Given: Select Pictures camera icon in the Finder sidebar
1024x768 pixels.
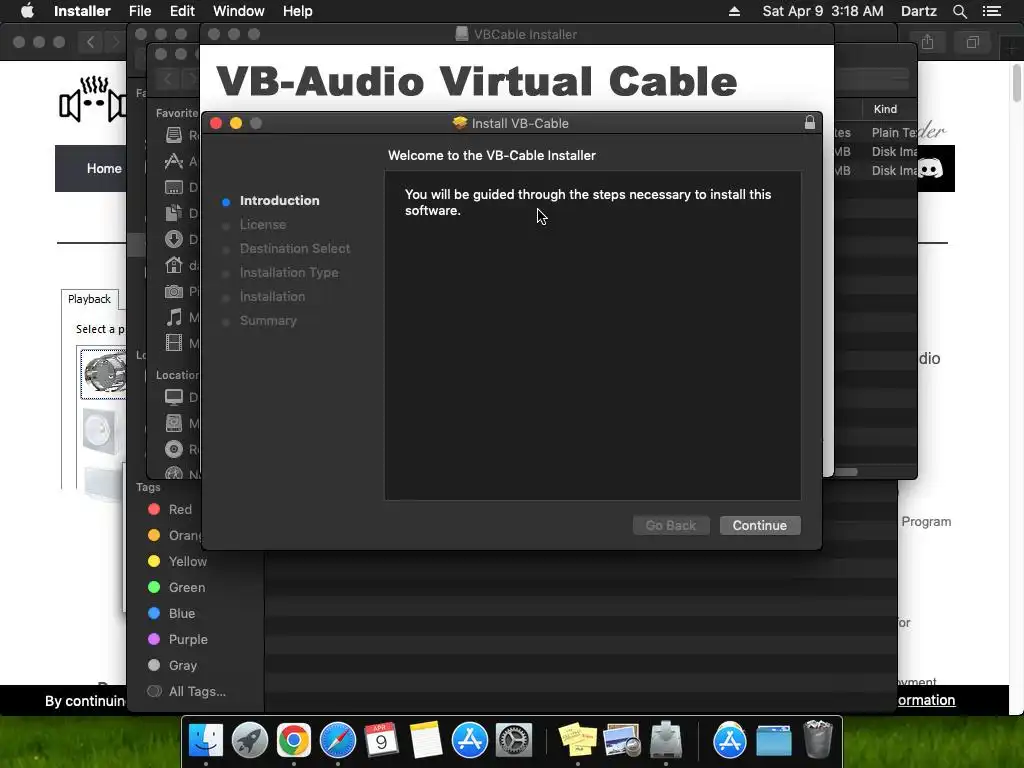Looking at the screenshot, I should pos(174,291).
